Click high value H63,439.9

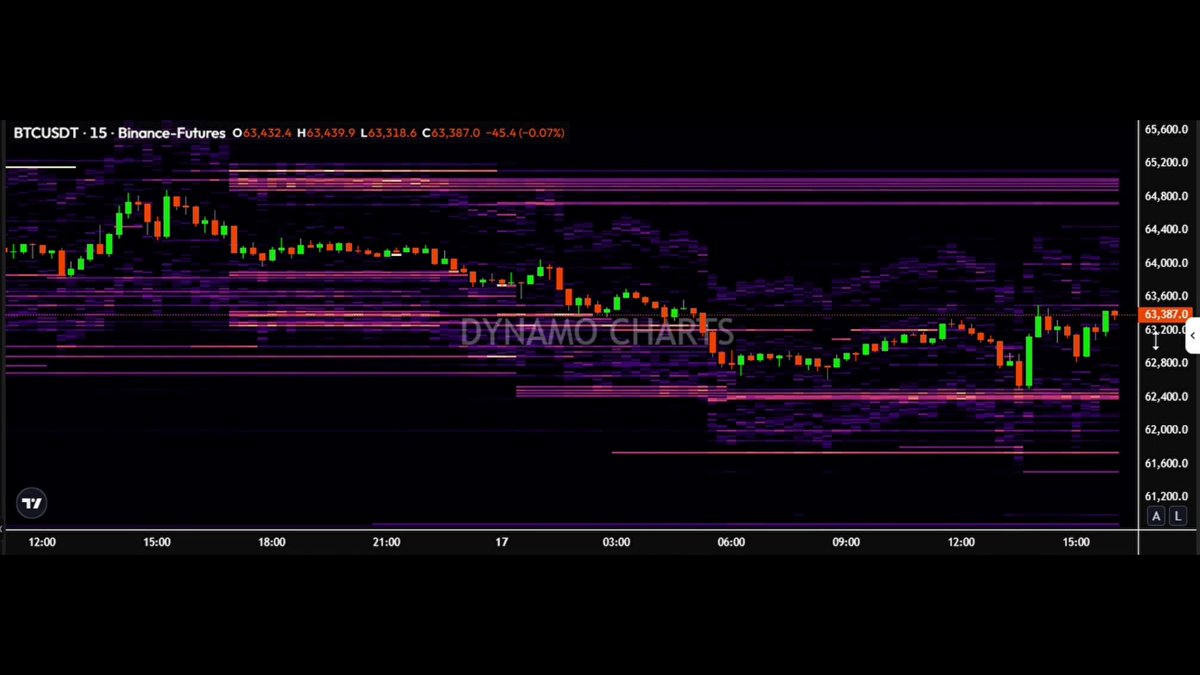click(326, 132)
